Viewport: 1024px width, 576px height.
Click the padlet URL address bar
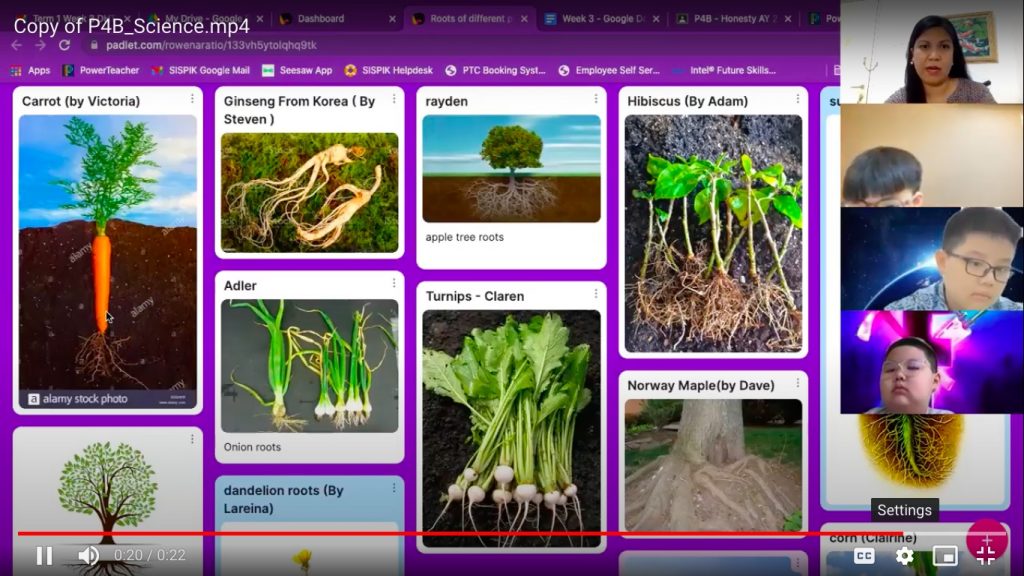click(400, 45)
